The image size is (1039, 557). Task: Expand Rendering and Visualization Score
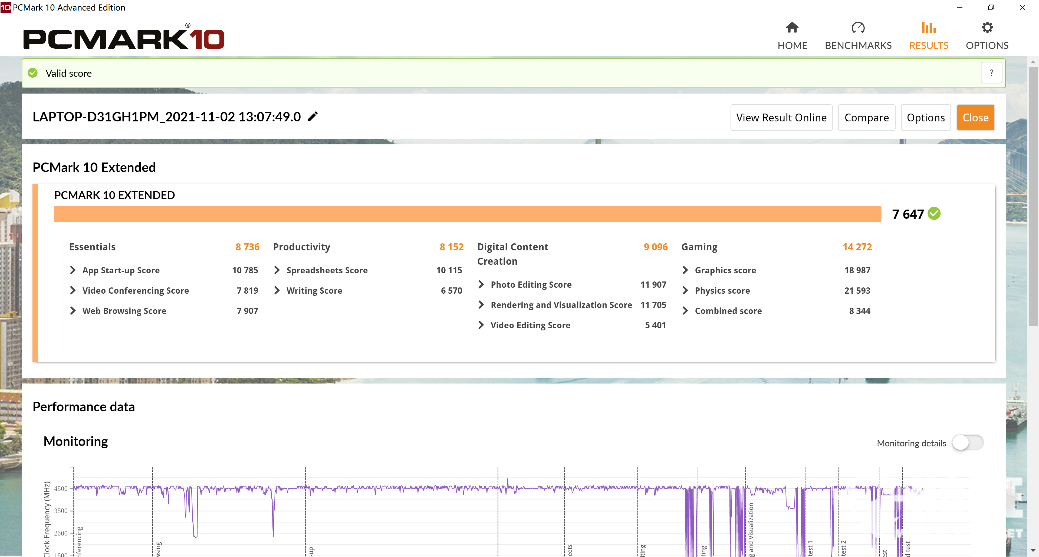481,305
